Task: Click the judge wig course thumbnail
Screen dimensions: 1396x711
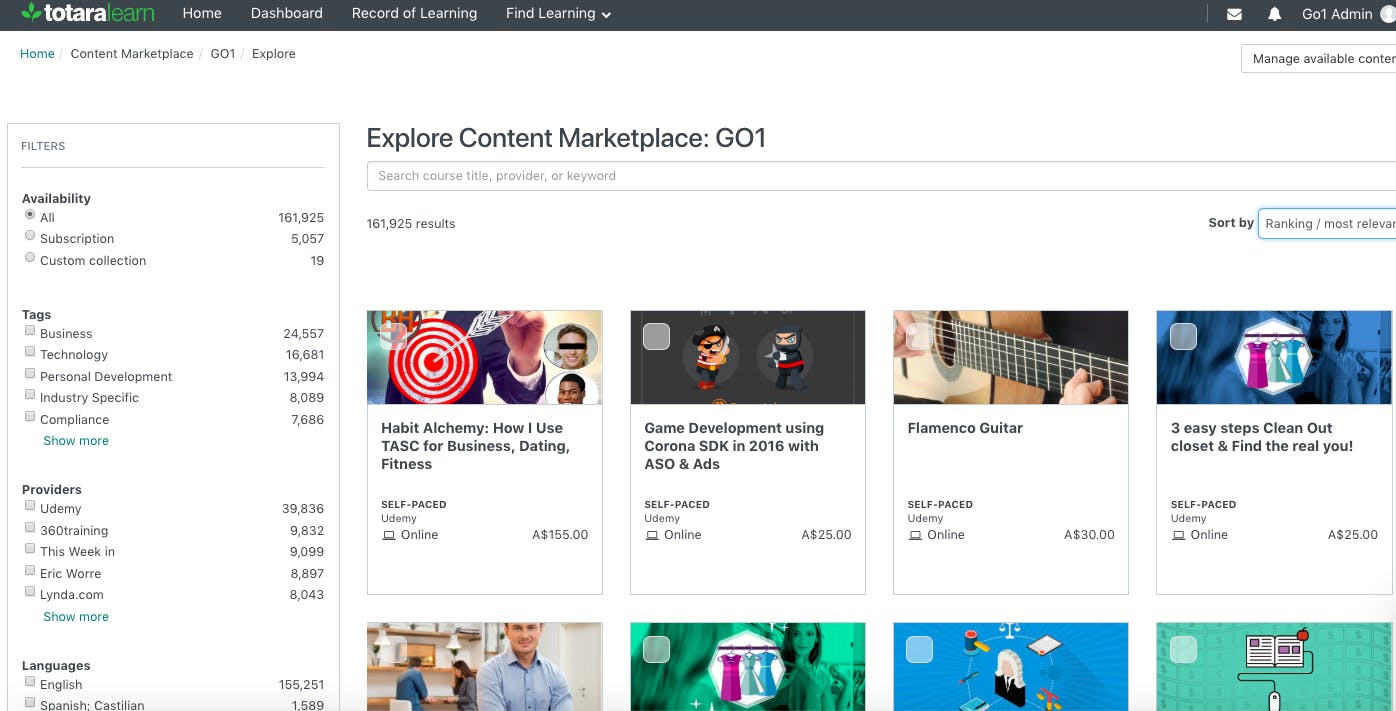Action: tap(1011, 667)
